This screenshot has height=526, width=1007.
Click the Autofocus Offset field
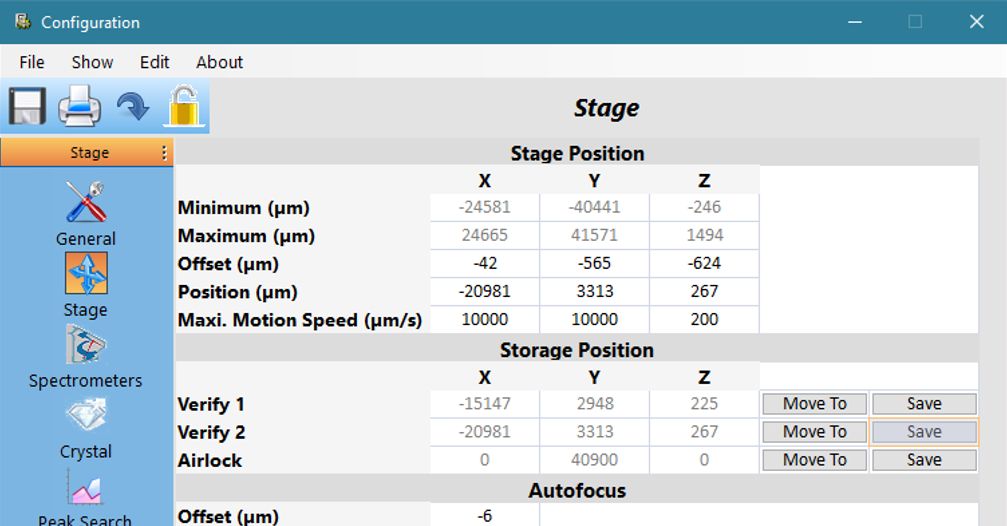[x=485, y=516]
